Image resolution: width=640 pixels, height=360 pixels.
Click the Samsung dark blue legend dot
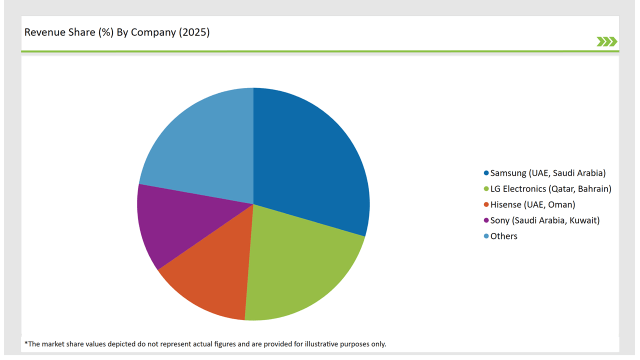pos(486,173)
